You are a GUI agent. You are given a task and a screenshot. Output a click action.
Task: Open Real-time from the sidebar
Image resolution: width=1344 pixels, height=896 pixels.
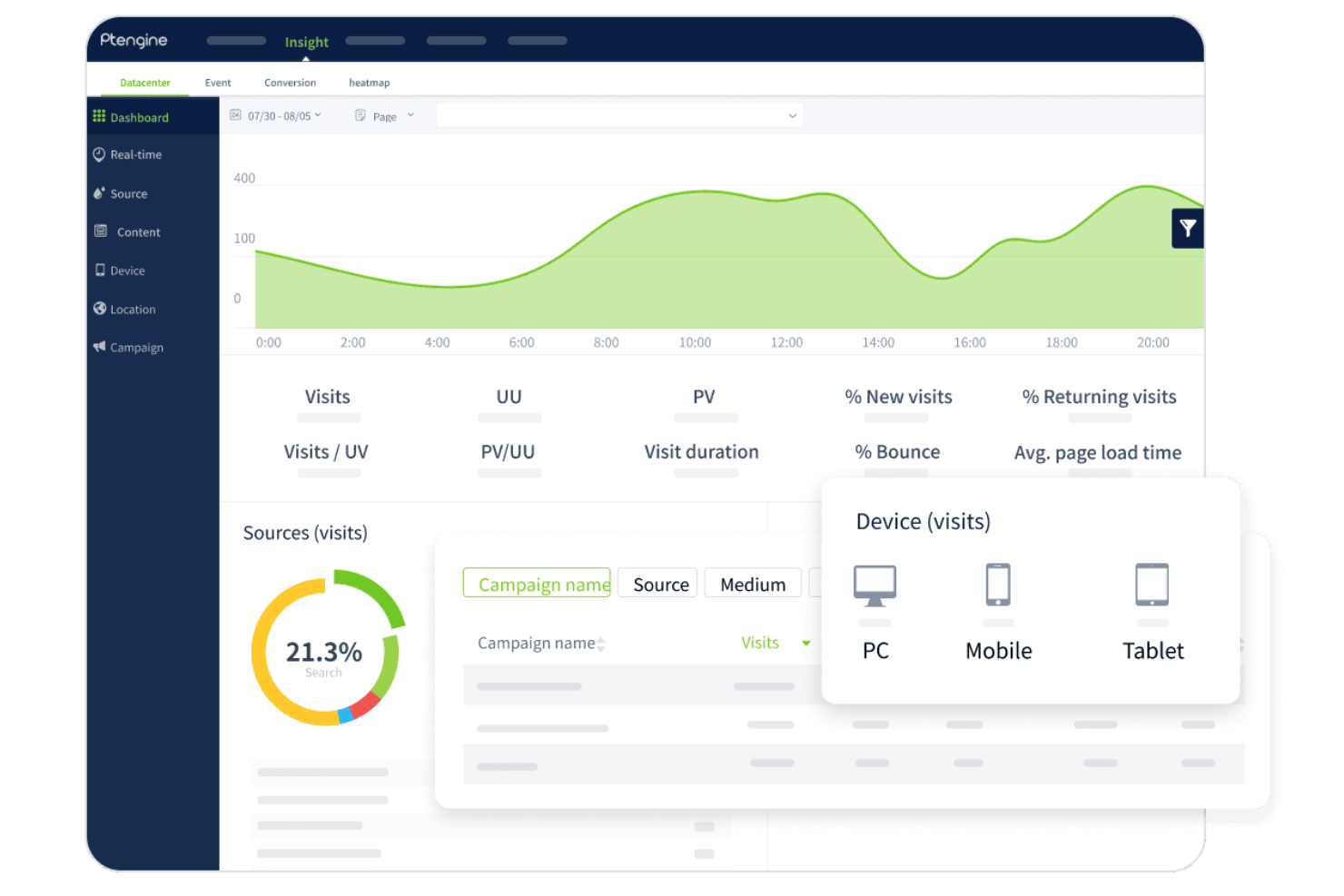pos(135,155)
